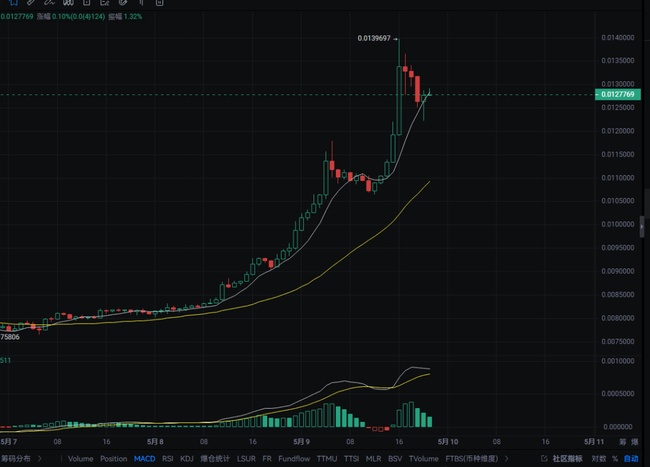Screen dimensions: 650x467
Task: Click the low price label 75806
Action: tap(10, 337)
